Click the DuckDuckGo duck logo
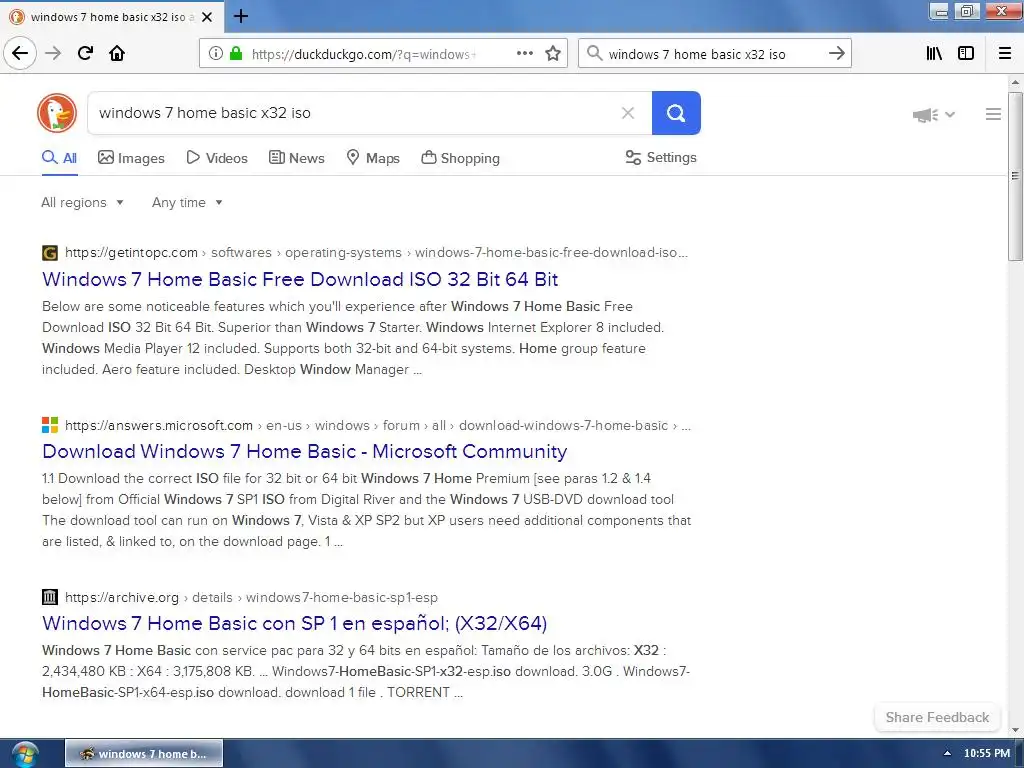 (57, 113)
